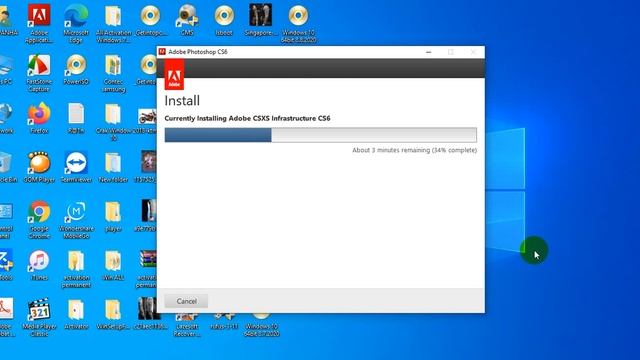640x360 pixels.
Task: Minimize the Adobe Photoshop CS6 installer window
Action: coord(429,52)
